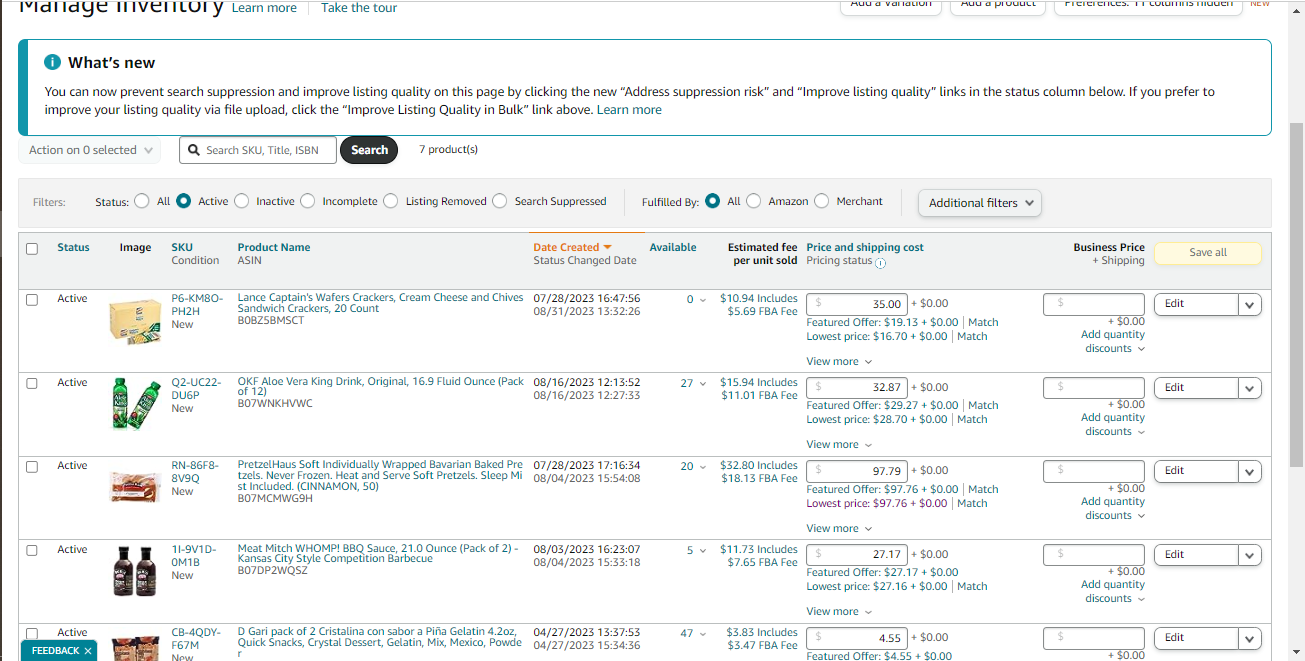The width and height of the screenshot is (1305, 661).
Task: Click Edit for the Meat Mitch listing
Action: pyautogui.click(x=1196, y=555)
